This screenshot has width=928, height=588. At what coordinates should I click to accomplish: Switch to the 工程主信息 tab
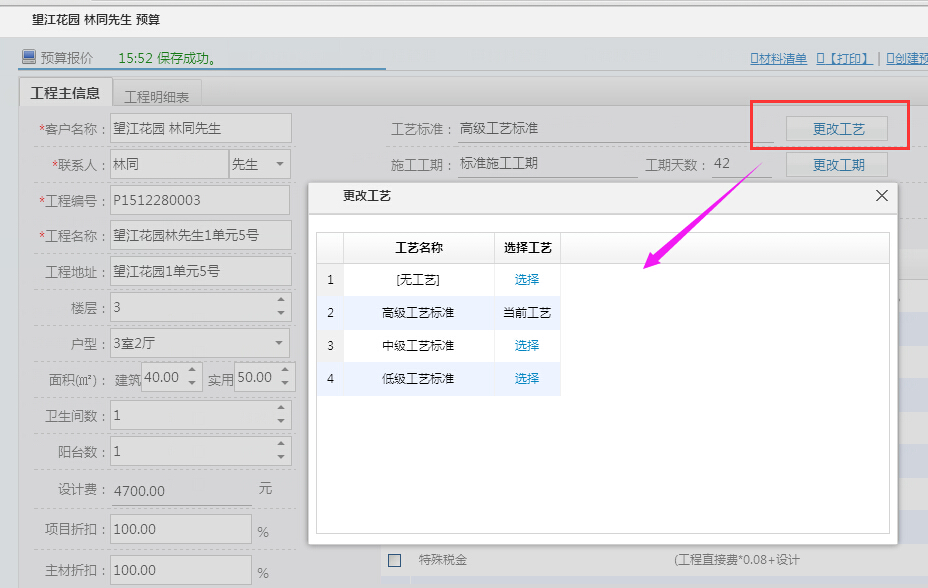point(64,92)
